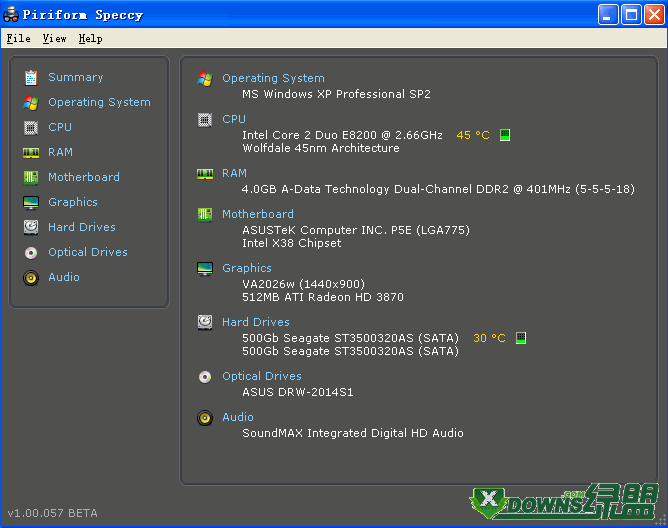Open the Optical Drives heading link in main panel
This screenshot has width=668, height=528.
[262, 376]
